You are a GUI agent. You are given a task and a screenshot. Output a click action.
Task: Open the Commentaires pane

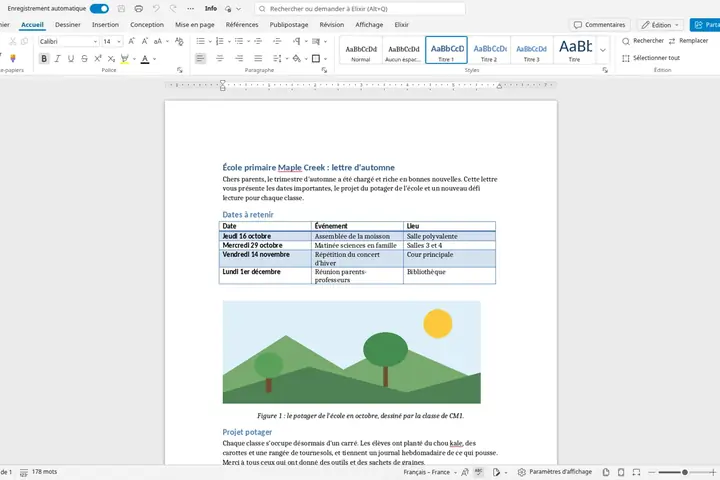tap(600, 25)
